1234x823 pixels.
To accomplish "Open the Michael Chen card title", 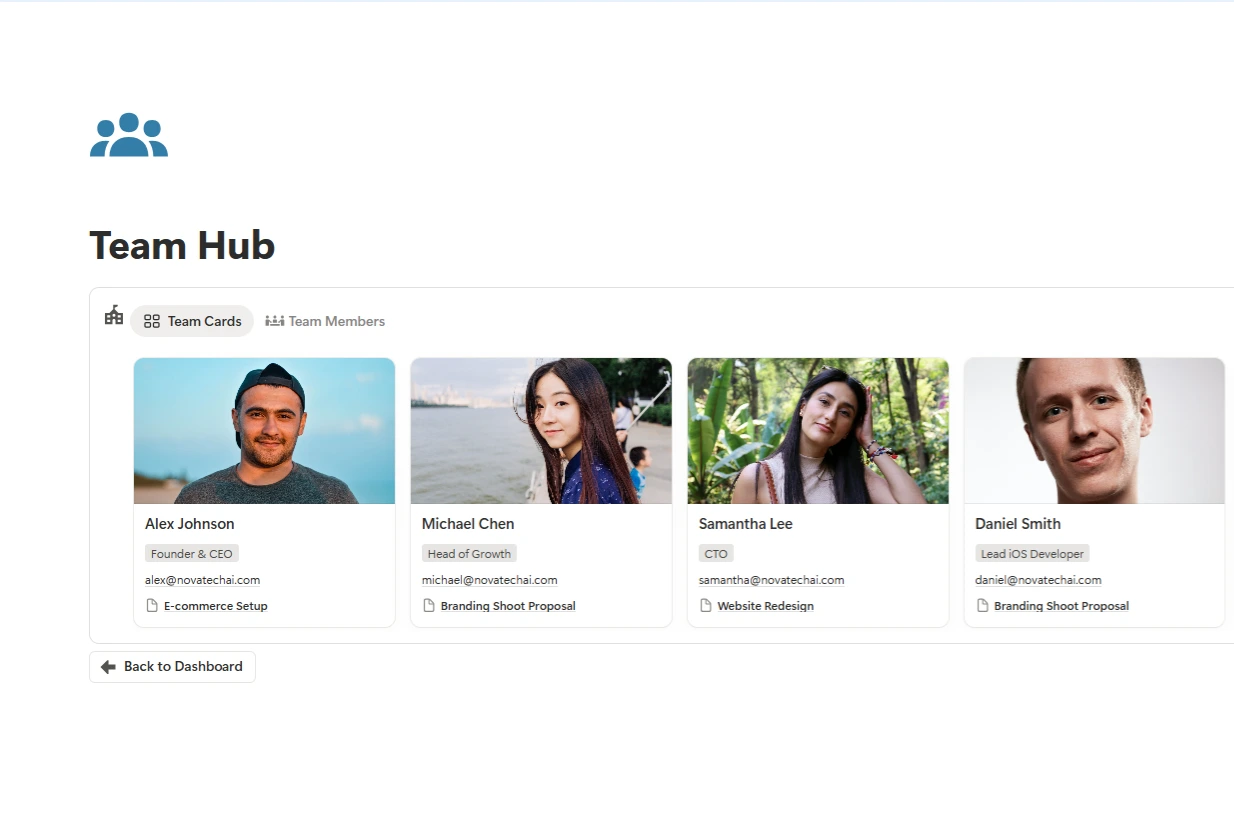I will (468, 524).
